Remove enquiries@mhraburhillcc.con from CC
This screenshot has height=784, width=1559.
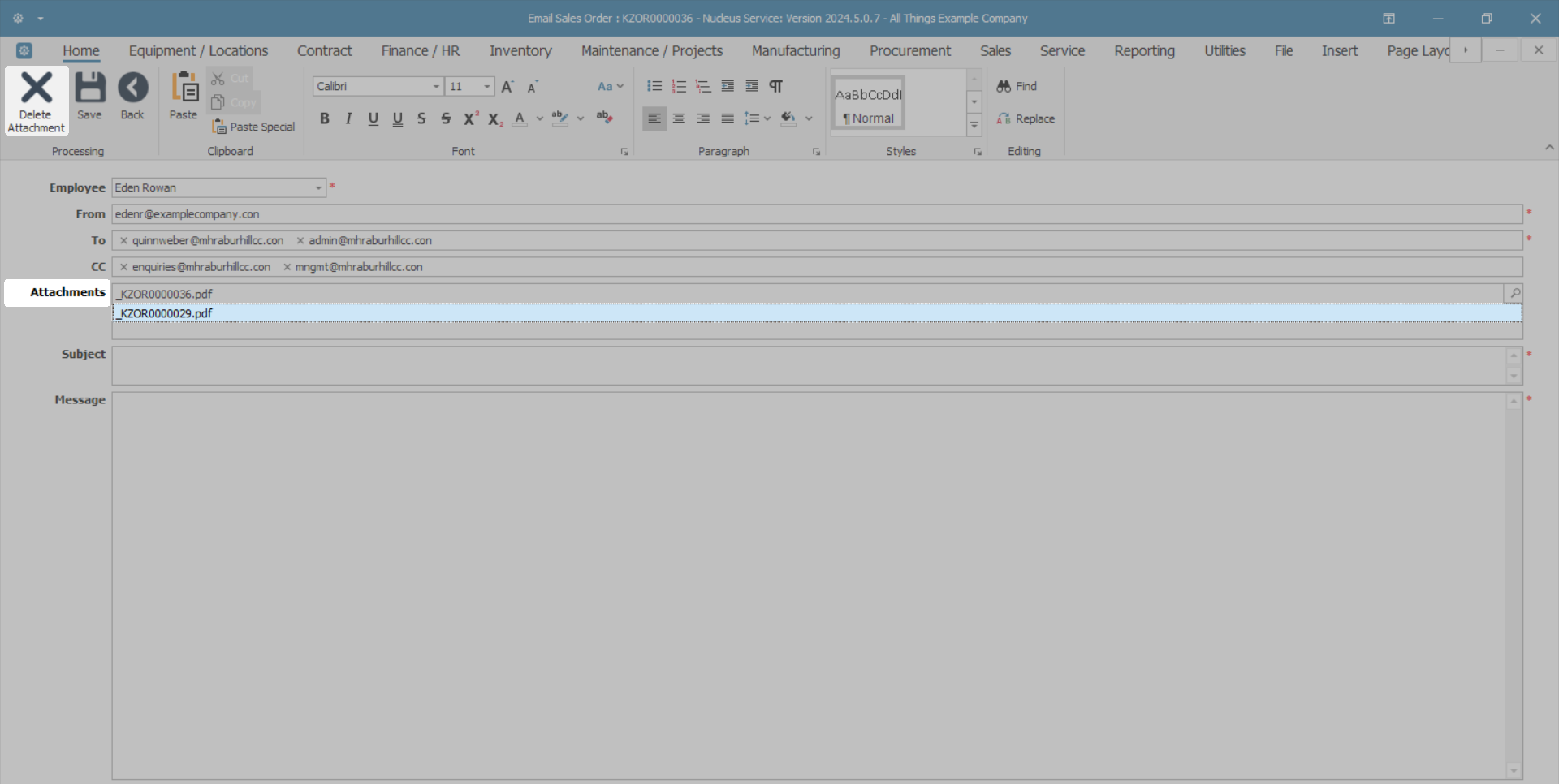coord(123,267)
